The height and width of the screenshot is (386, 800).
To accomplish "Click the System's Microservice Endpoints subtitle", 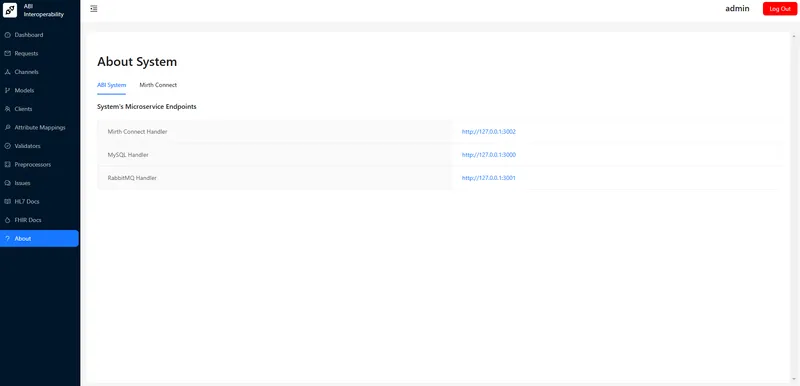I will coord(147,107).
